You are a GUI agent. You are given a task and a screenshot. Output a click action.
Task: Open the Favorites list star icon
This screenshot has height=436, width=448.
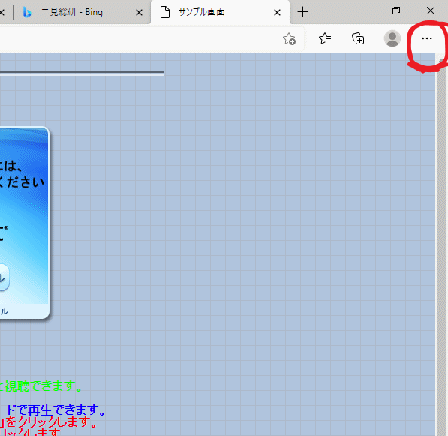(325, 39)
